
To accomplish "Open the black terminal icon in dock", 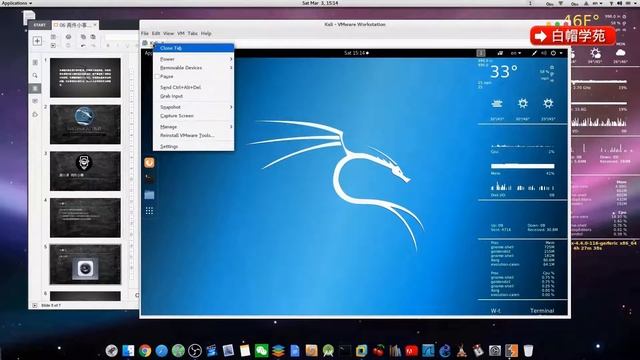I will [345, 351].
